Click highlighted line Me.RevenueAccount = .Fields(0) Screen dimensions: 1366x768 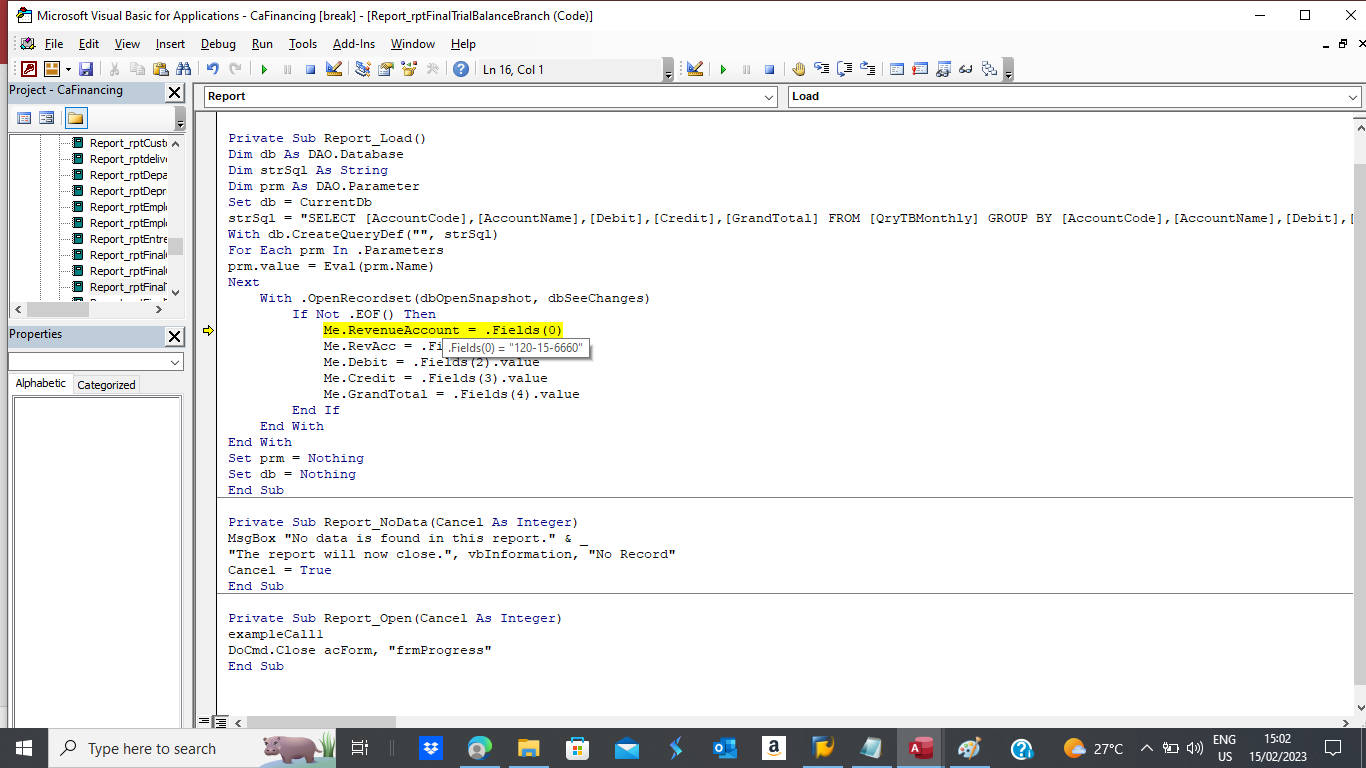443,330
